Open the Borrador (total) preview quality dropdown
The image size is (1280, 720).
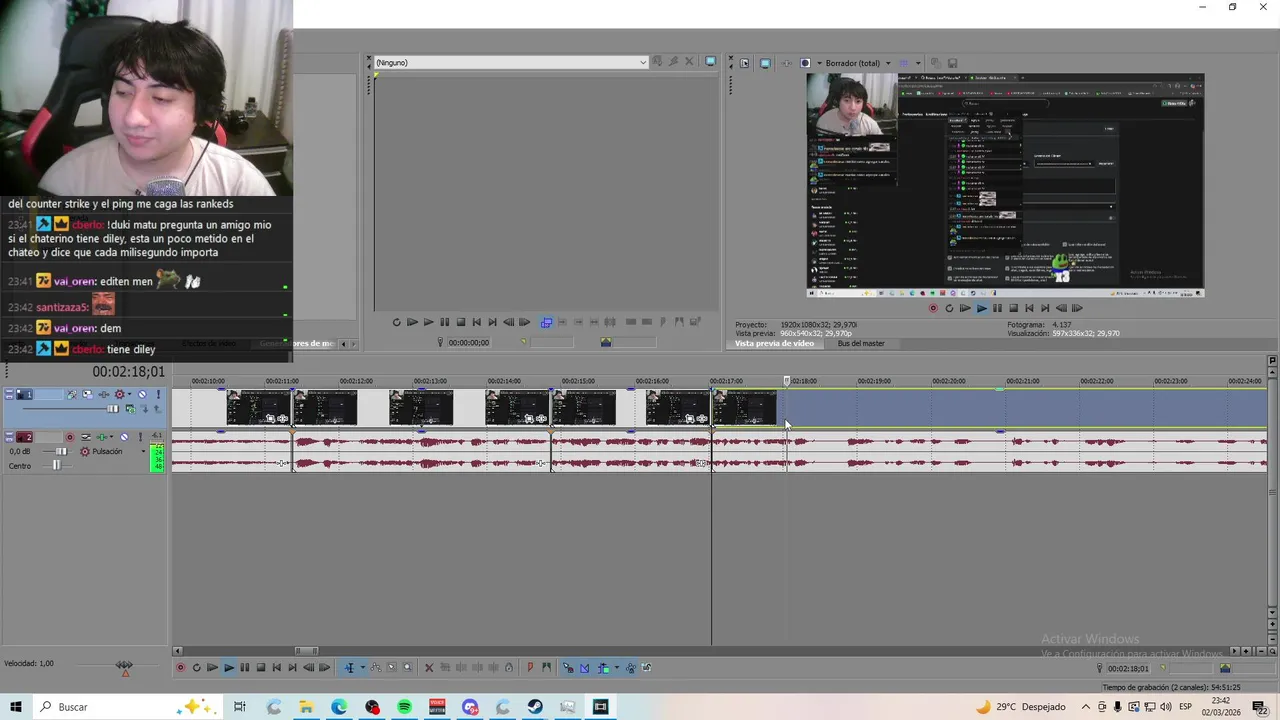888,63
